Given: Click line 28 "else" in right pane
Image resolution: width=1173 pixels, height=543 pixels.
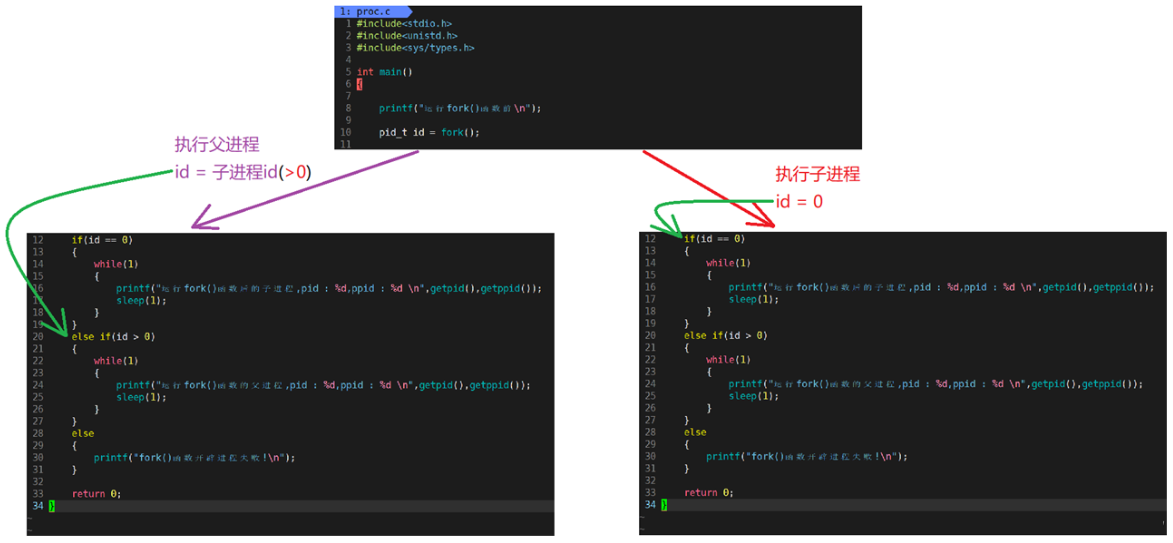Looking at the screenshot, I should (x=695, y=432).
